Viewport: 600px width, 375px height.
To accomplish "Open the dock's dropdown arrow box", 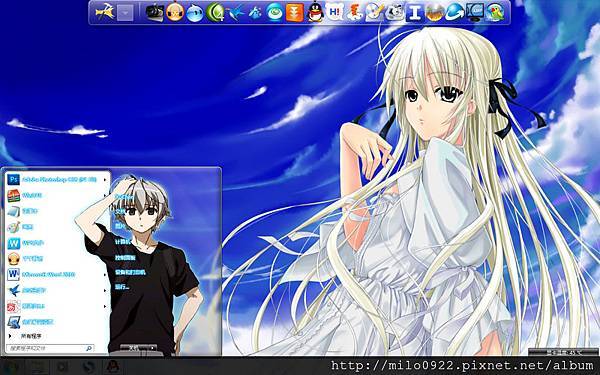I will (125, 13).
